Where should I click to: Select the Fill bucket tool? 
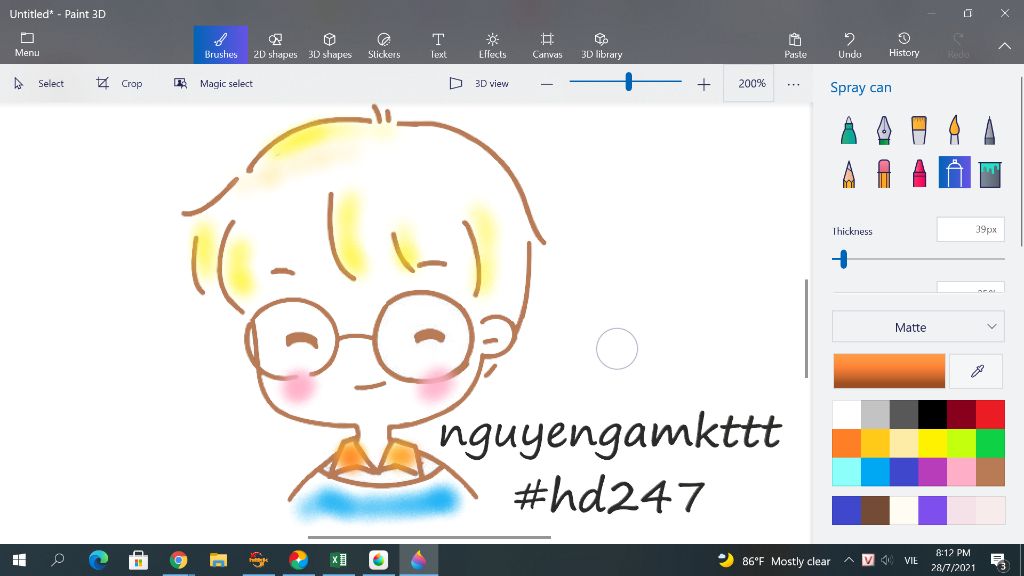tap(990, 173)
